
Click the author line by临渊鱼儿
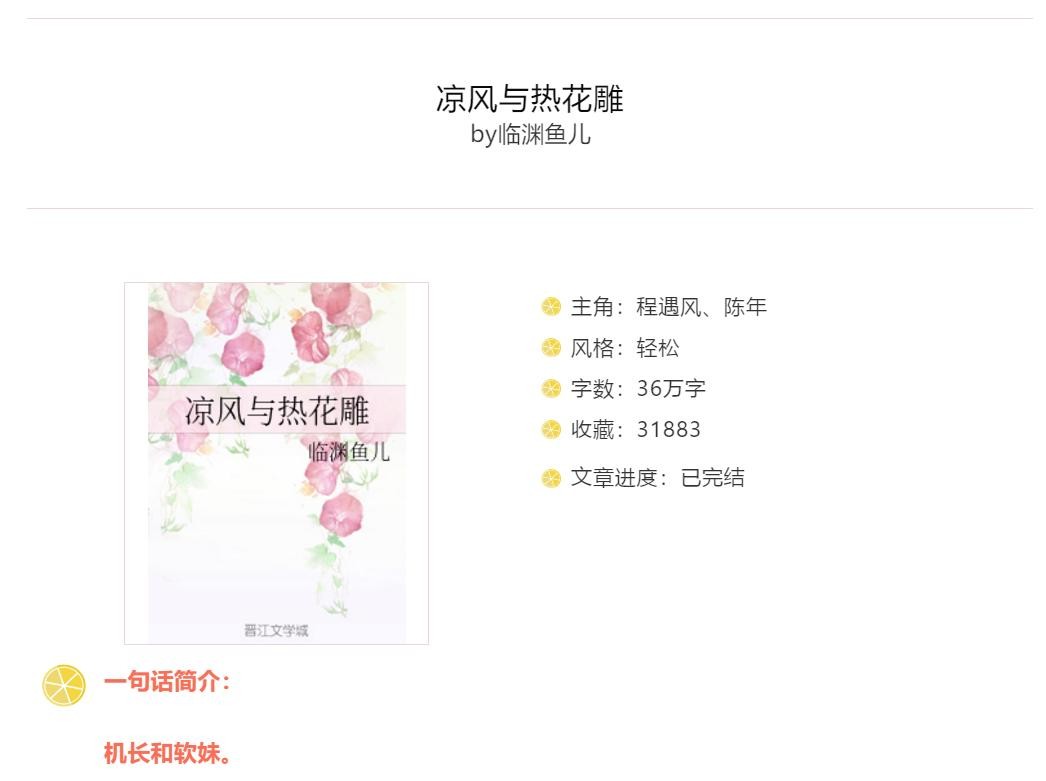[530, 135]
